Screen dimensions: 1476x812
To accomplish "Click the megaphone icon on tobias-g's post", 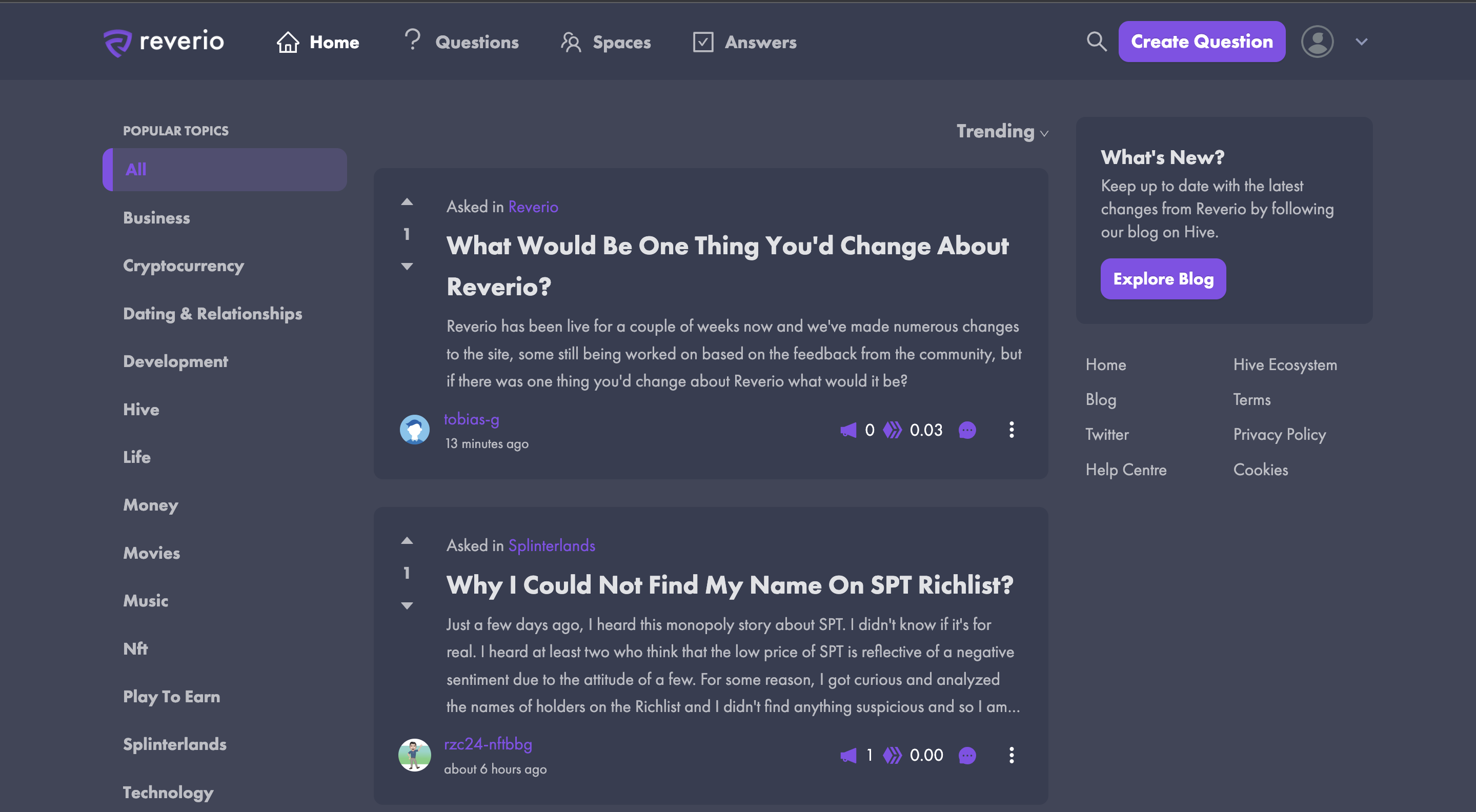I will click(848, 430).
